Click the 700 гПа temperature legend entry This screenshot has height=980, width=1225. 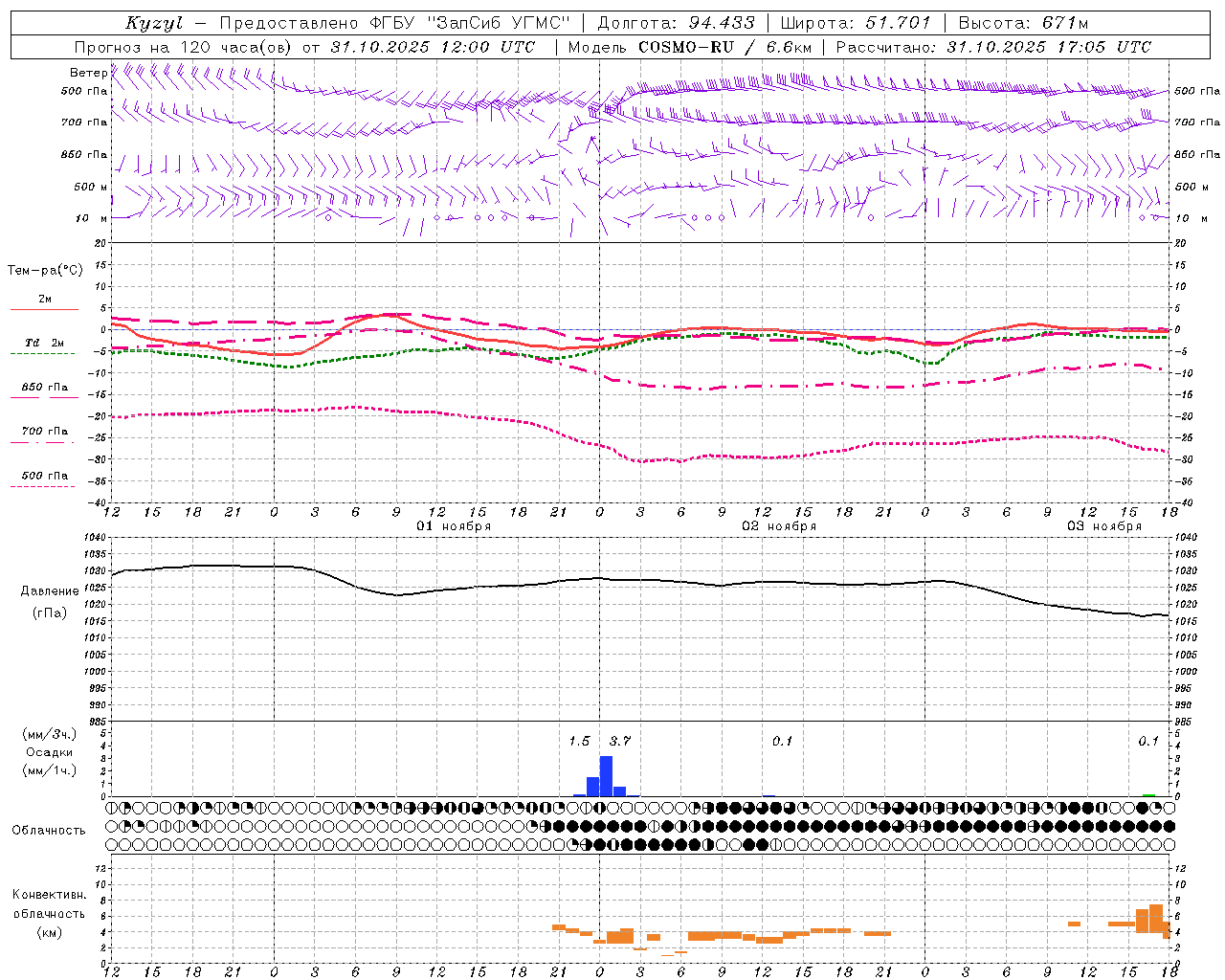[44, 432]
